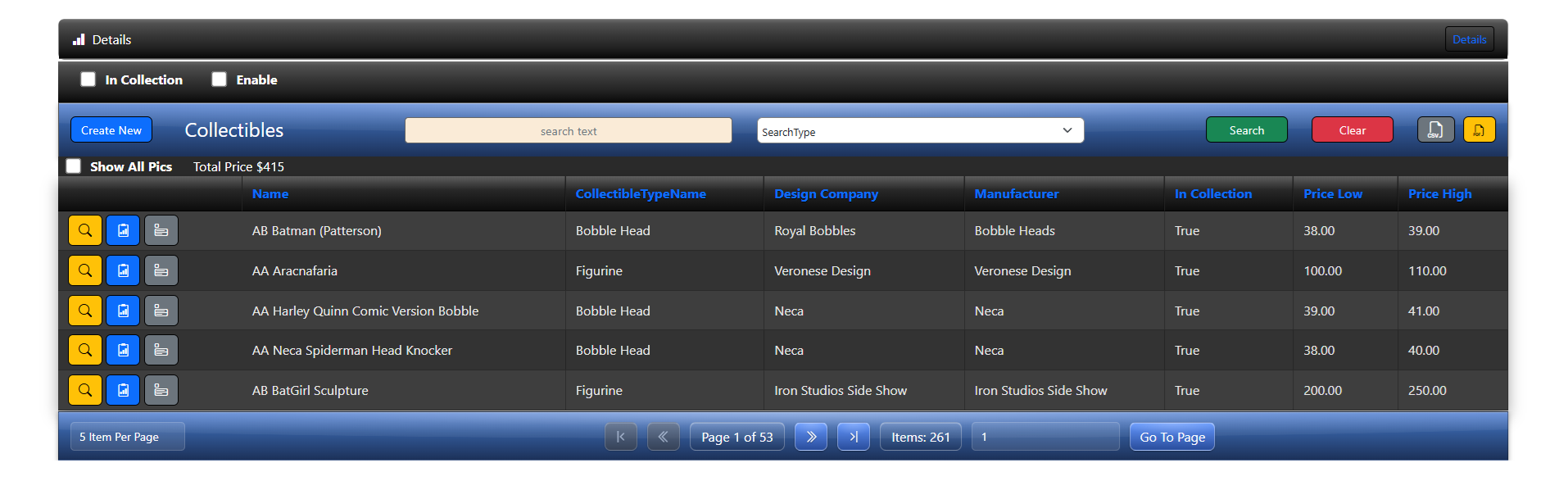Click the Go To Page button
This screenshot has width=1568, height=481.
click(x=1172, y=437)
